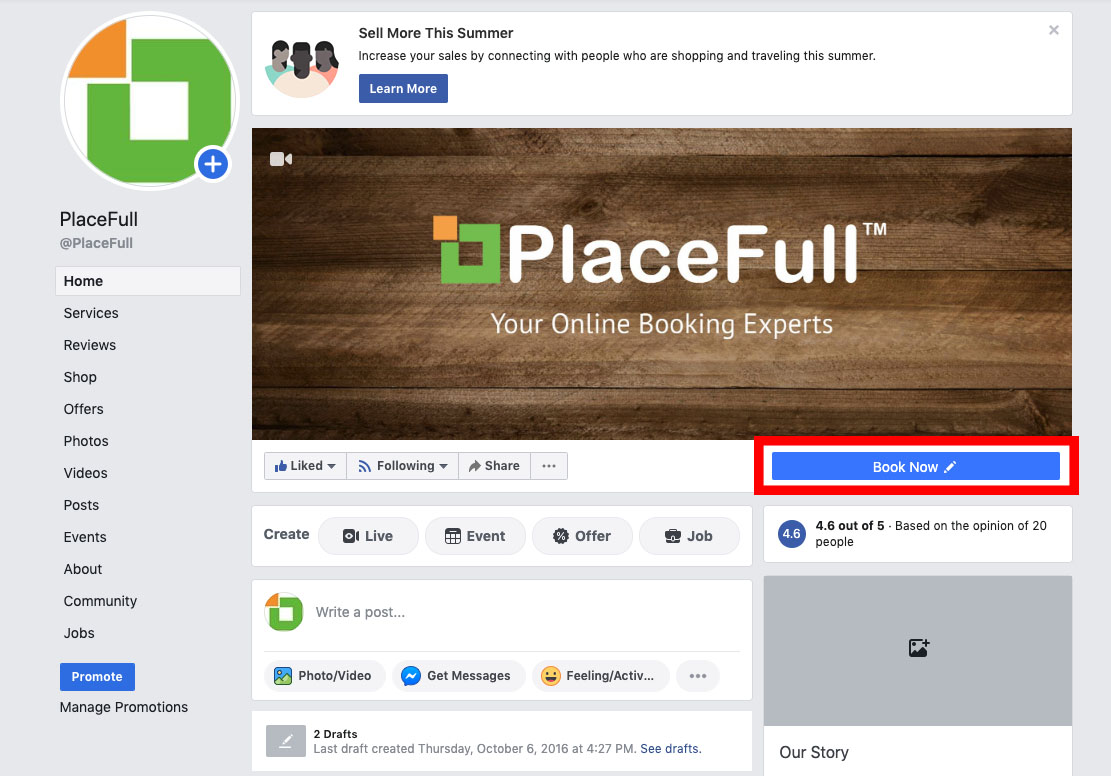
Task: Open Community in the sidebar
Action: point(100,601)
